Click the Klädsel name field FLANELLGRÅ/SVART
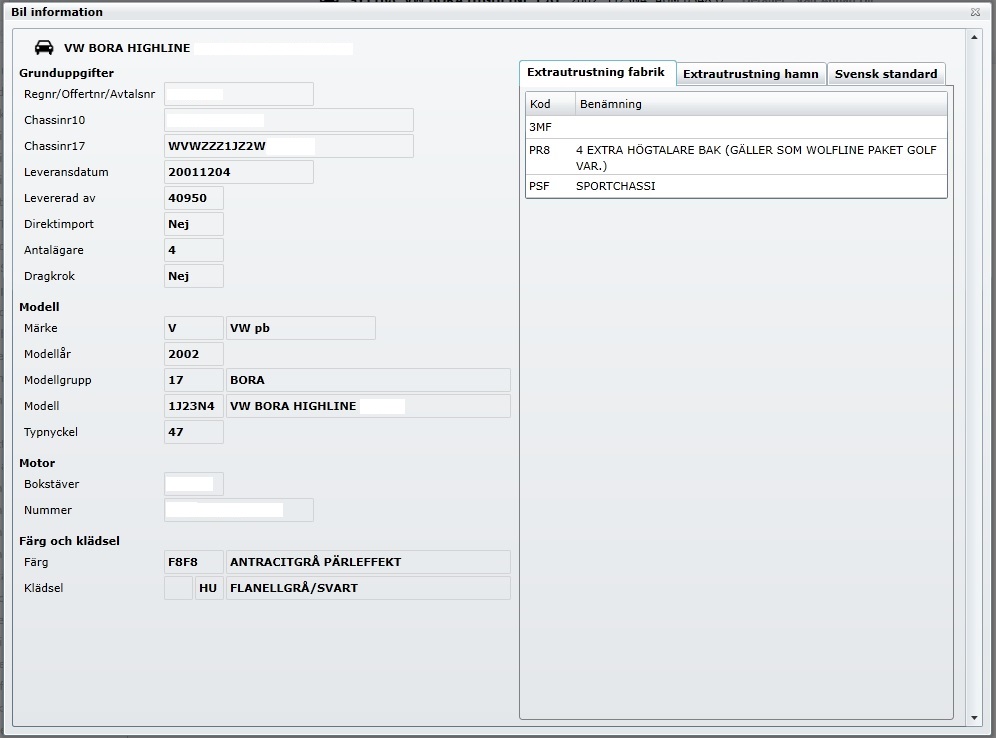996x738 pixels. pos(368,588)
